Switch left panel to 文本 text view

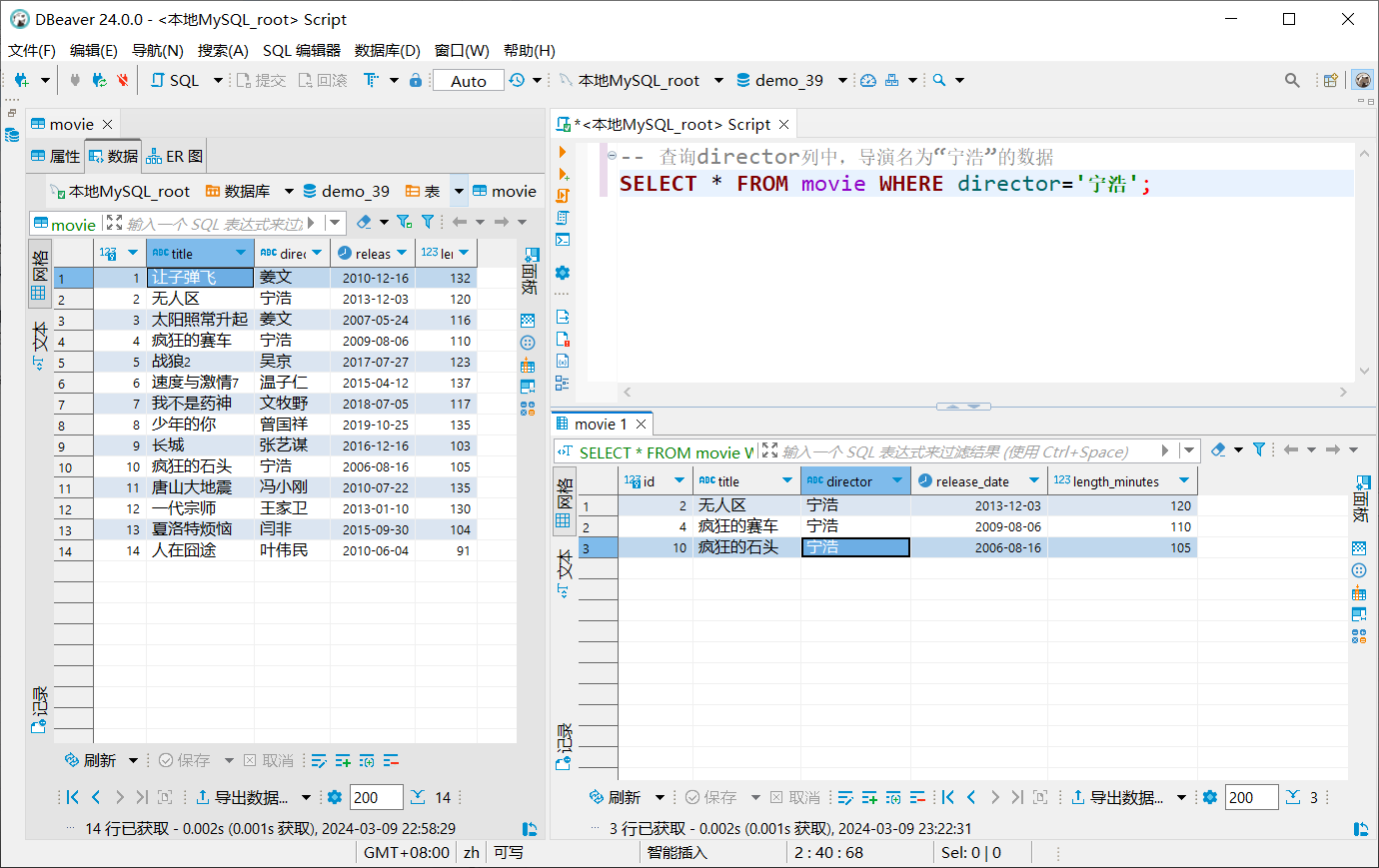coord(40,346)
